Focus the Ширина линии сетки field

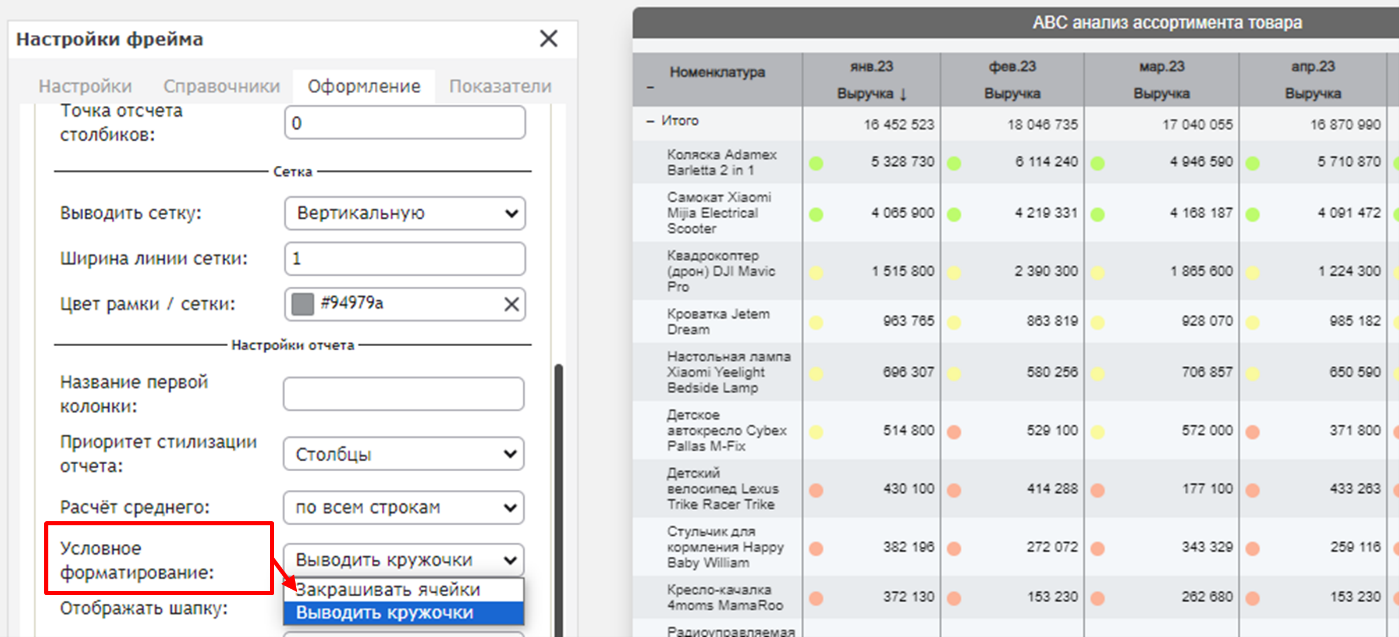click(404, 259)
